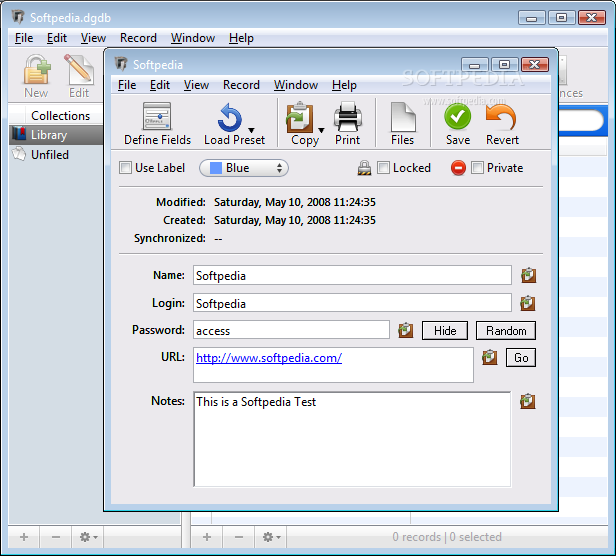The width and height of the screenshot is (616, 556).
Task: Remove a collection with the sidebar minus button
Action: click(x=56, y=537)
